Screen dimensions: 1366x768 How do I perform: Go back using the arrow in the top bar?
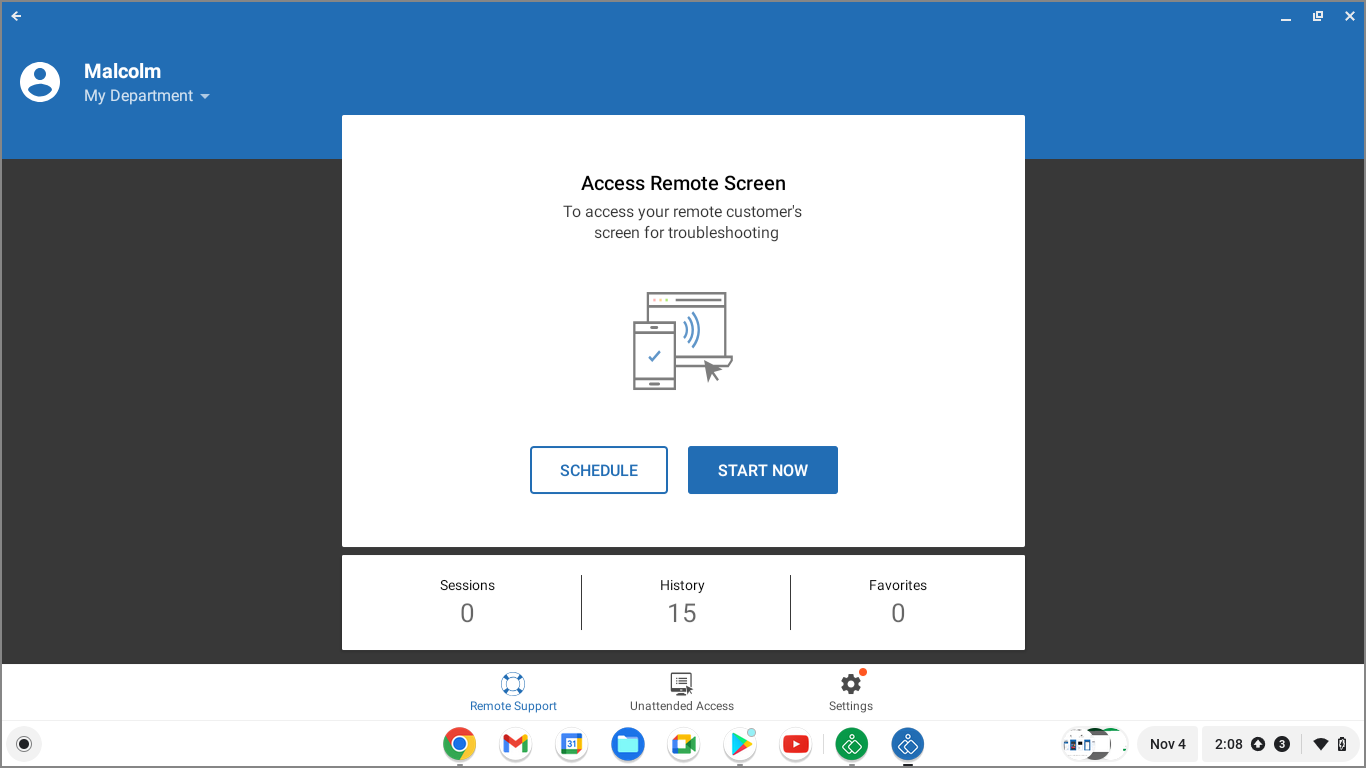(16, 16)
